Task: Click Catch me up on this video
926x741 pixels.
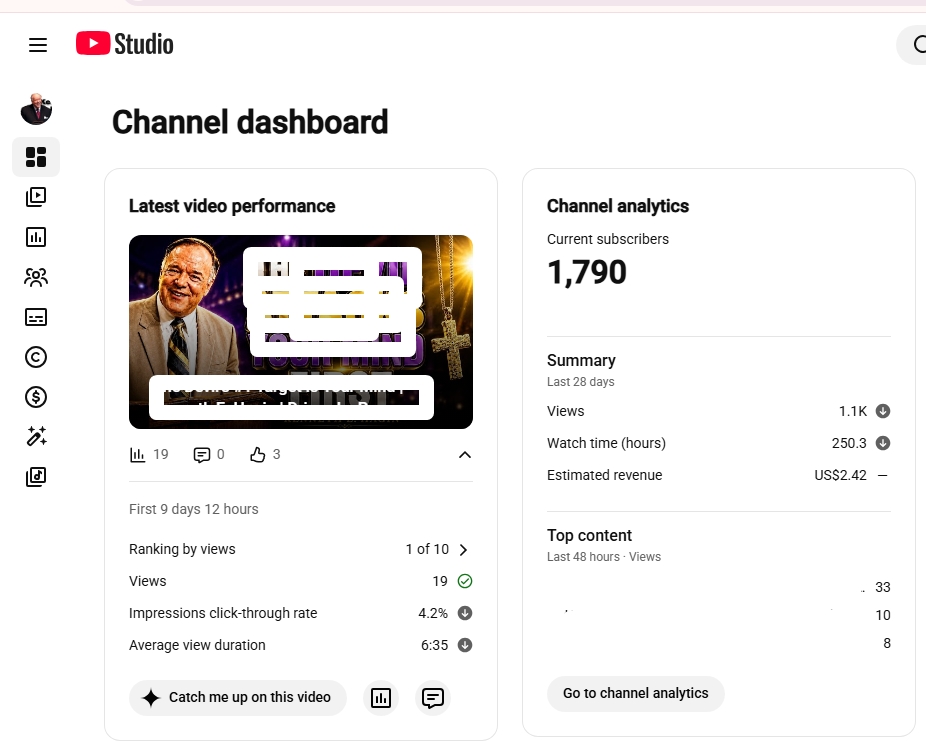Action: pyautogui.click(x=238, y=698)
